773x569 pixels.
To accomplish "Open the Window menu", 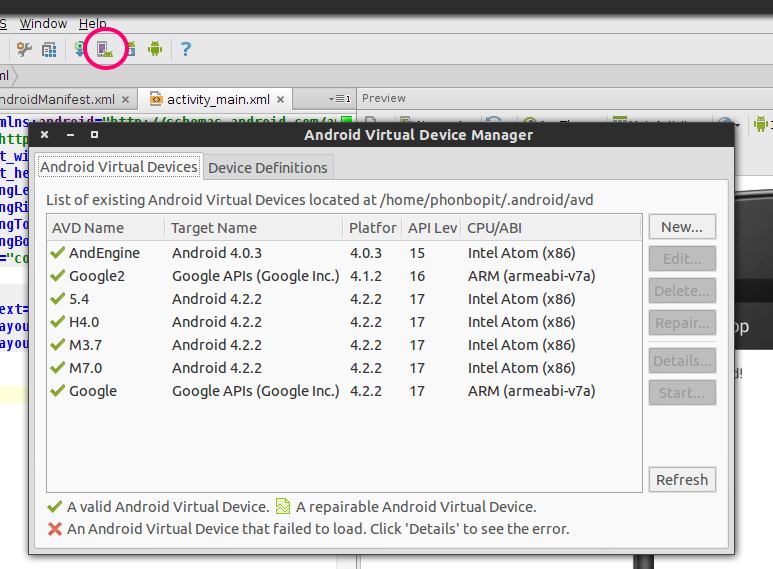I will [x=43, y=24].
